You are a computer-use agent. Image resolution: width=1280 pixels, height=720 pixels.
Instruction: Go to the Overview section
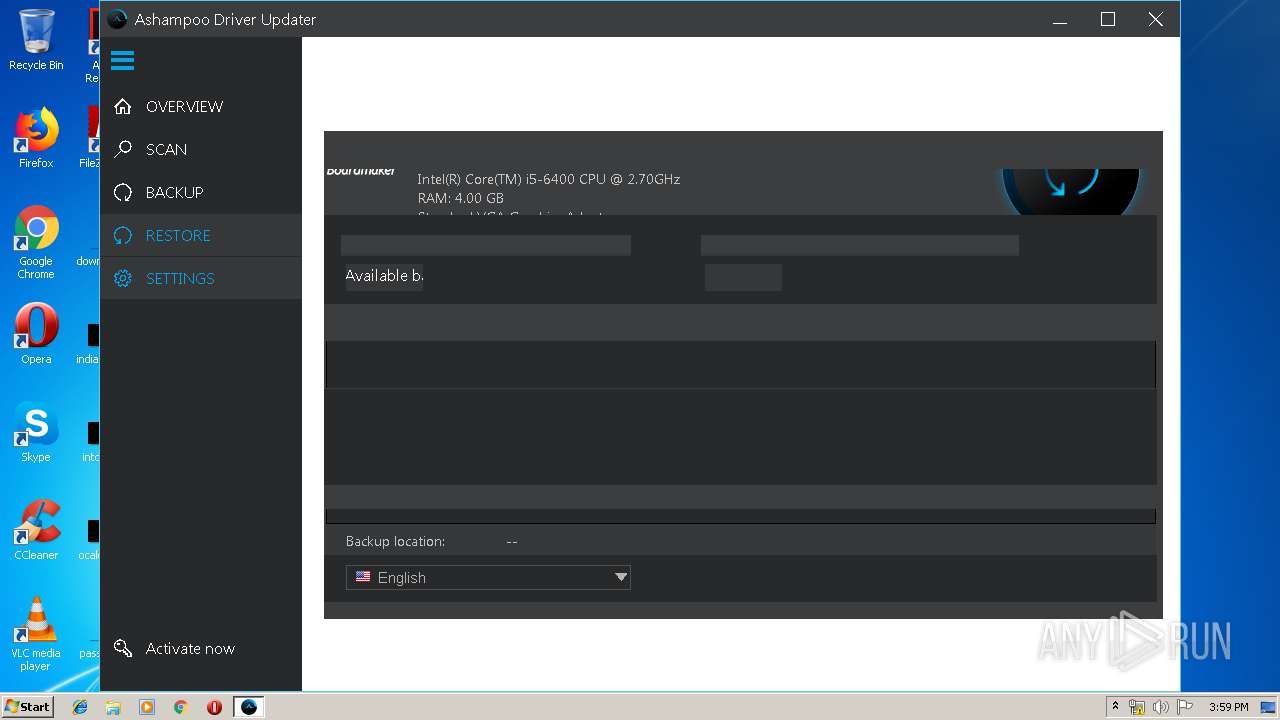point(200,106)
